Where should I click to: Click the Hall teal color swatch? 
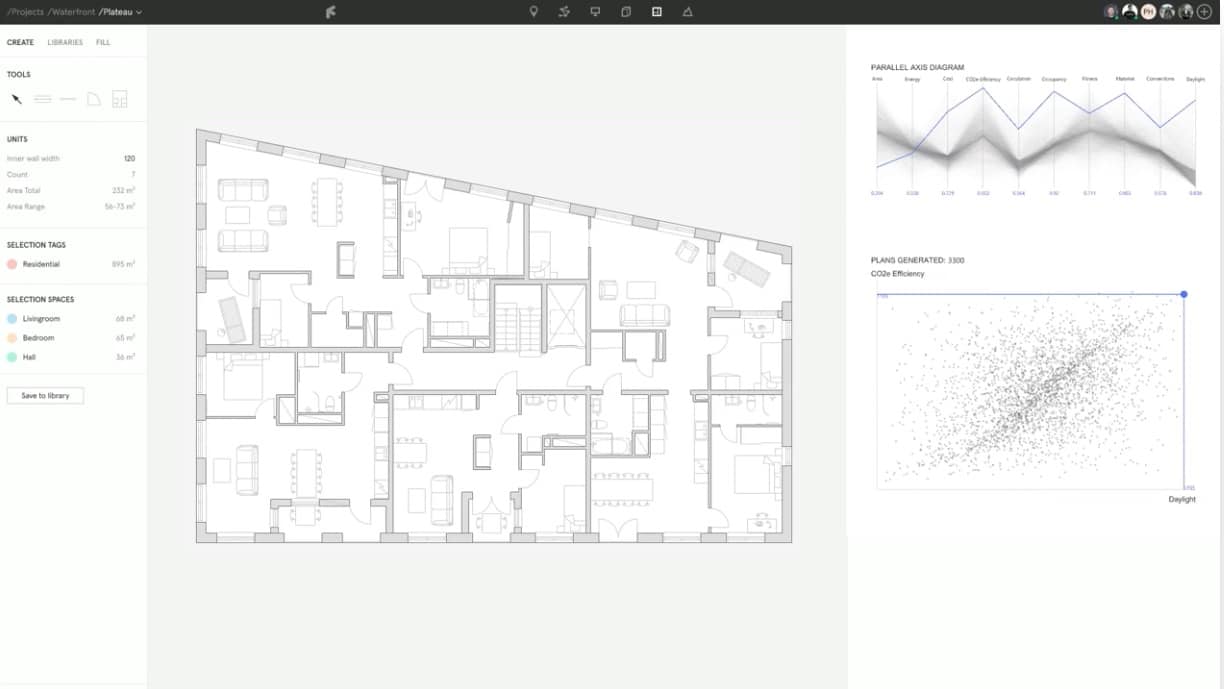[x=13, y=357]
